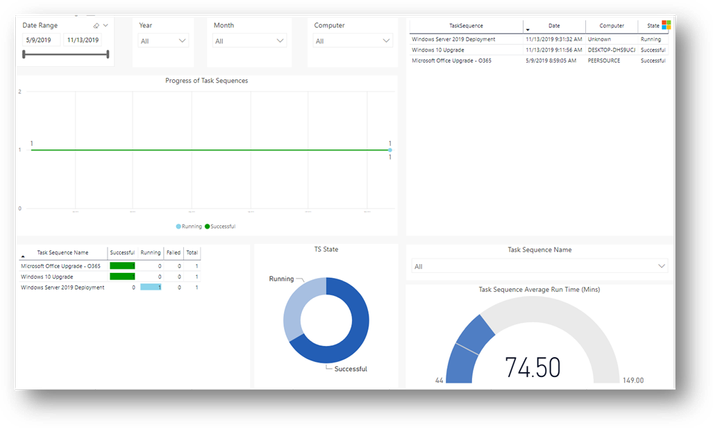Sort by the Date column header
The image size is (713, 428).
tap(554, 26)
